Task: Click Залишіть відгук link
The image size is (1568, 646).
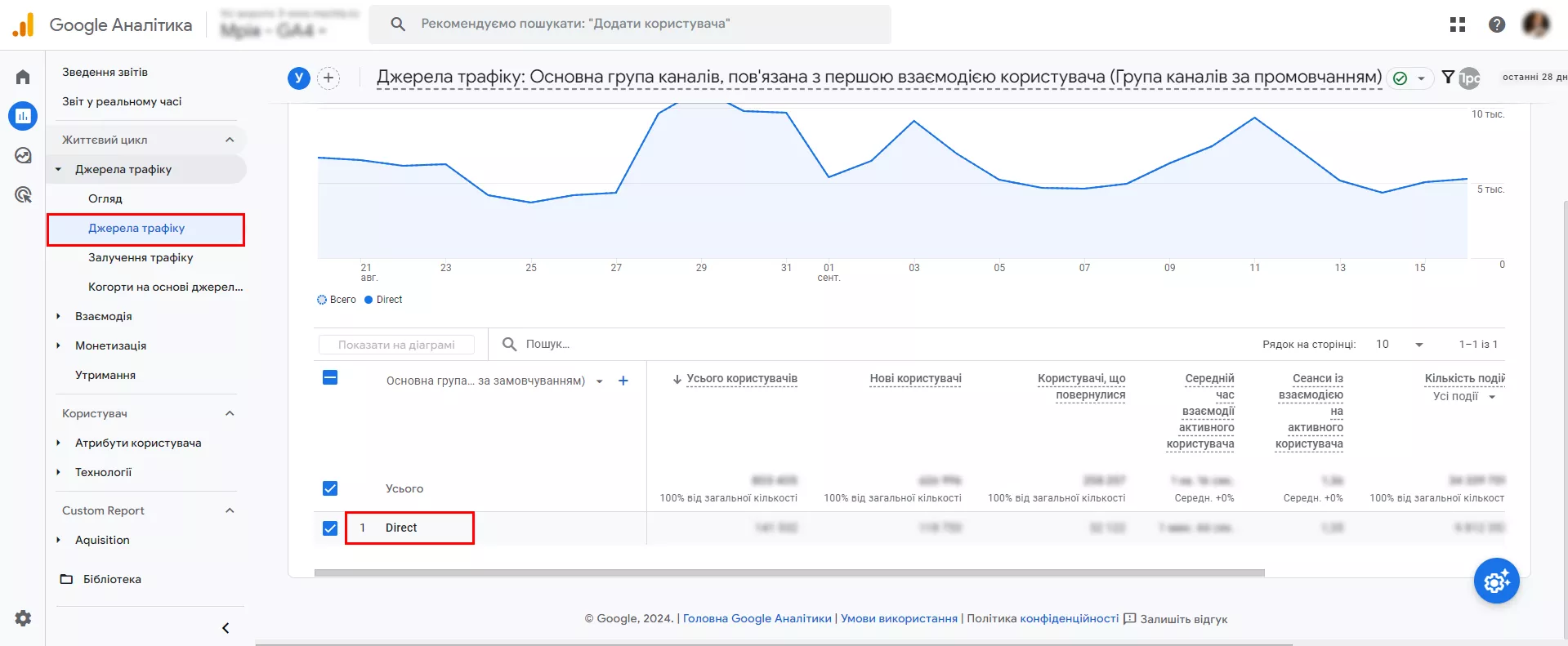Action: (1183, 619)
